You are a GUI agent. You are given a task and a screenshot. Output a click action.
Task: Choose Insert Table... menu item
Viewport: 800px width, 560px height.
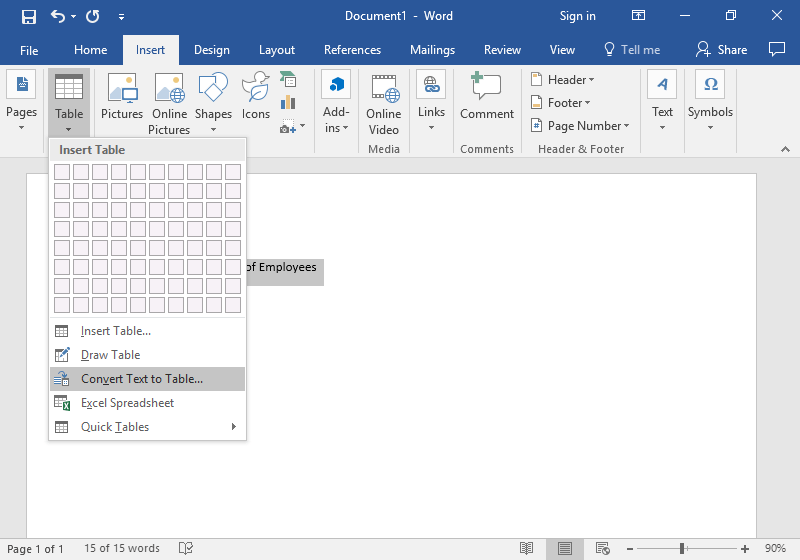tap(147, 331)
